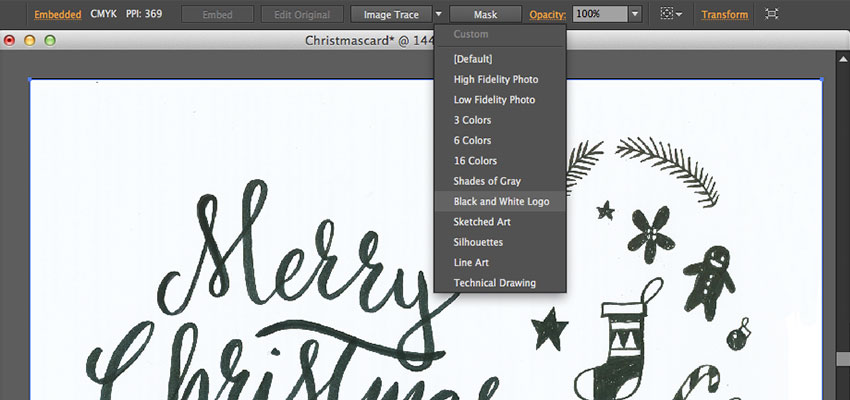
Task: Expand the Opacity value dropdown arrow
Action: (635, 14)
